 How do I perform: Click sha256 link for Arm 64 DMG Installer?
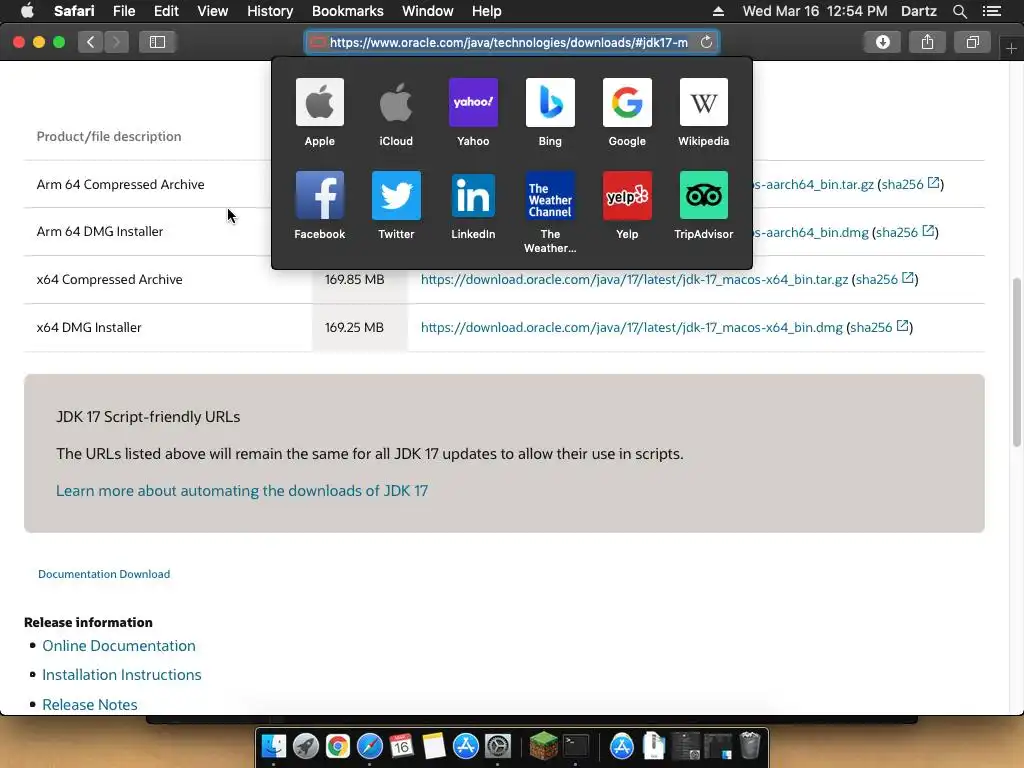pos(897,232)
